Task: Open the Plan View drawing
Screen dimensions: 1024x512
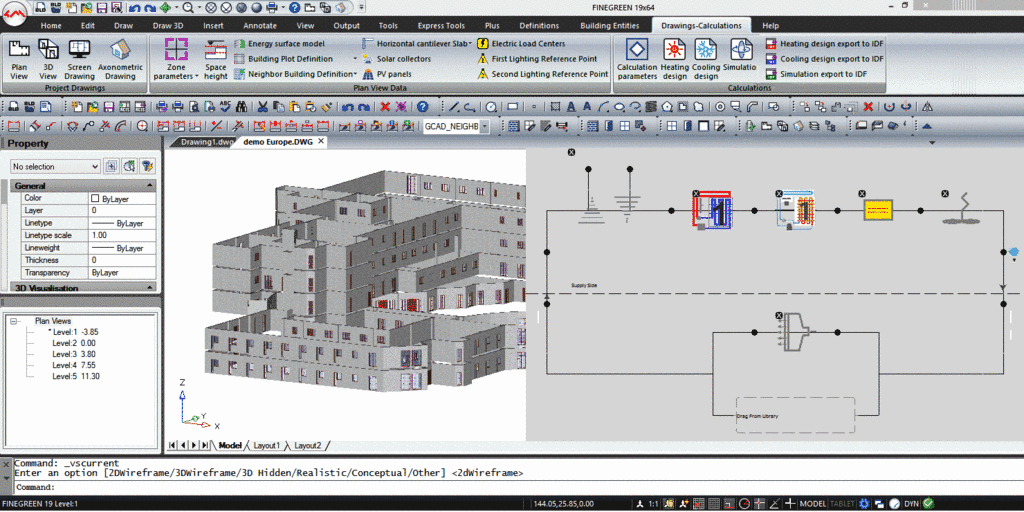Action: (x=19, y=59)
